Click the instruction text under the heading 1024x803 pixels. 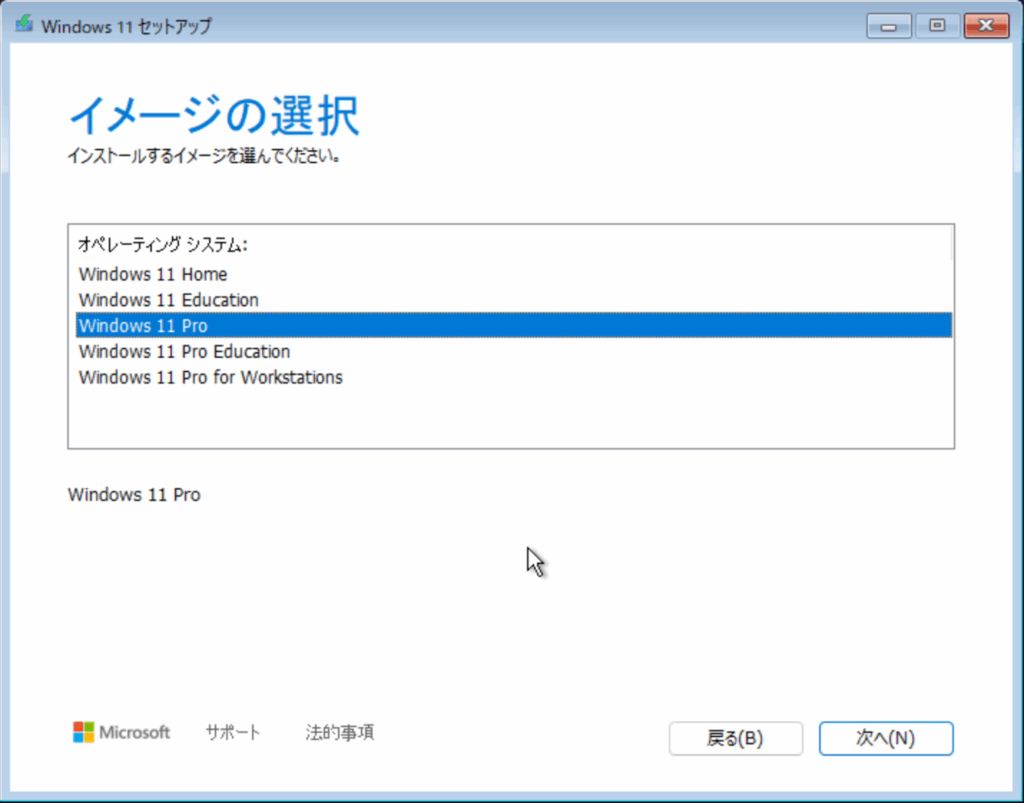point(203,157)
